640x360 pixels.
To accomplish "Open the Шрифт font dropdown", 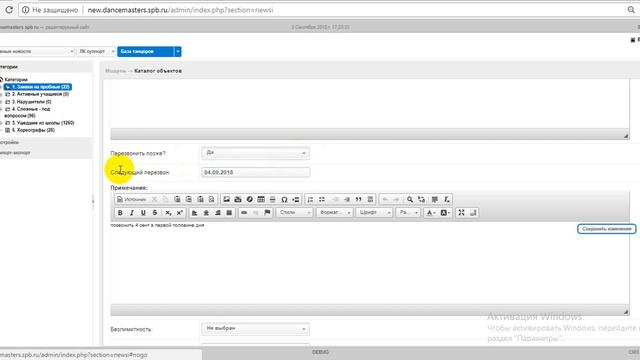I will tap(374, 213).
